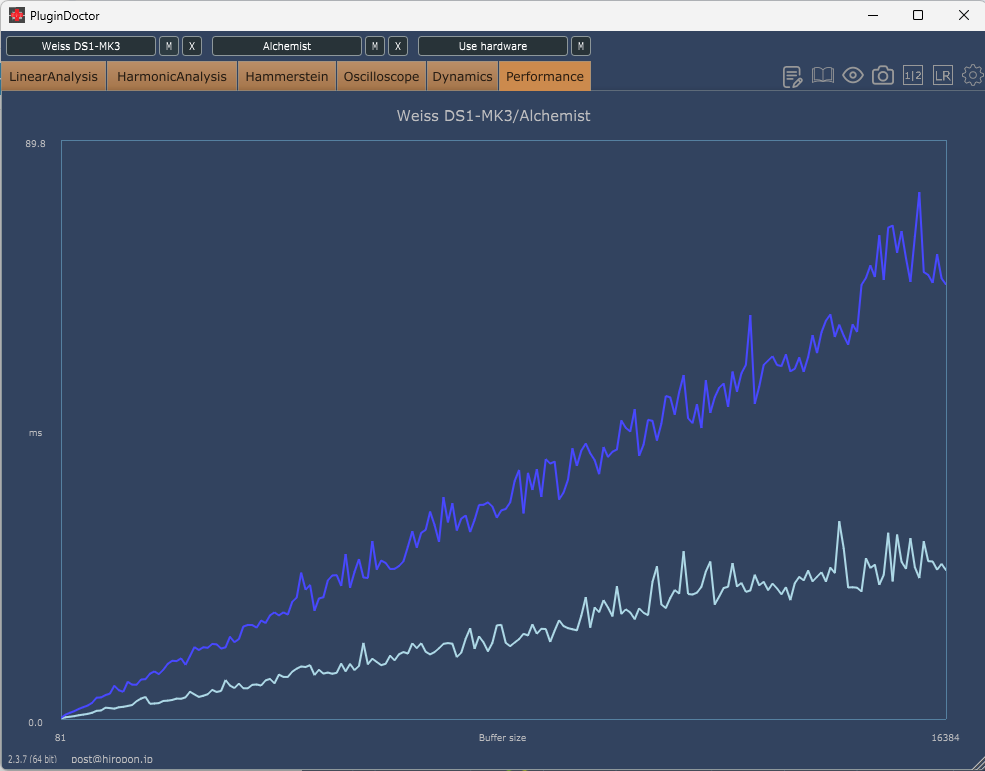Click the post@hiropon.jp email link
This screenshot has width=985, height=771.
pos(112,759)
